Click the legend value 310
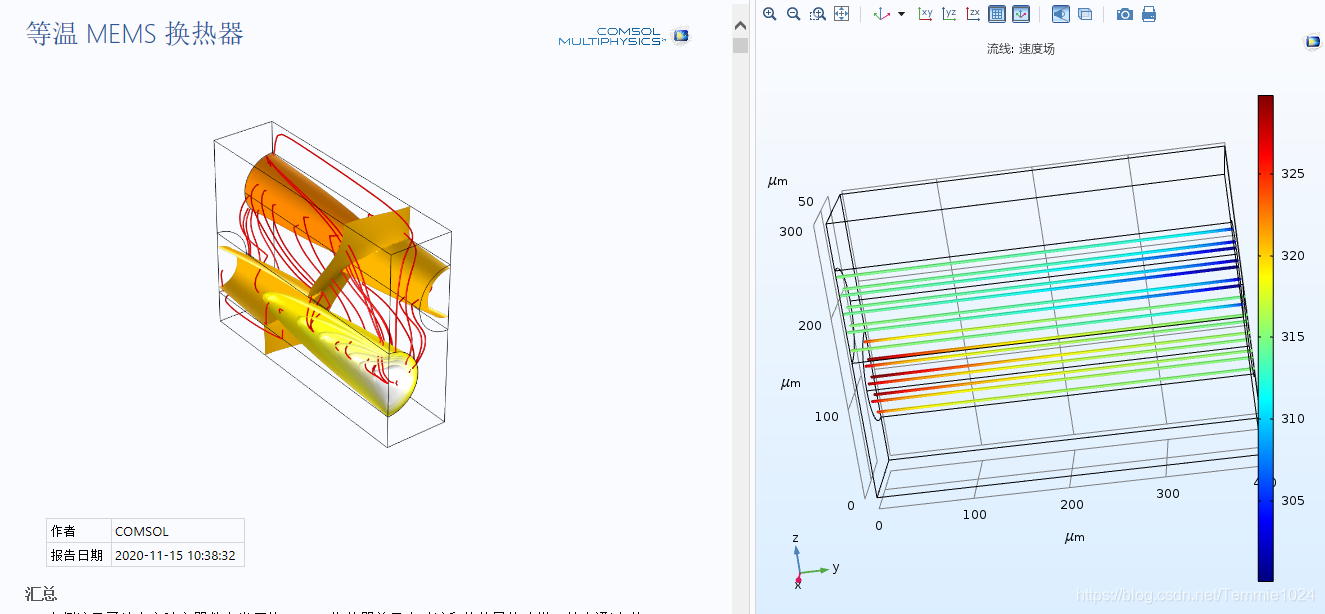The height and width of the screenshot is (614, 1325). [1293, 419]
